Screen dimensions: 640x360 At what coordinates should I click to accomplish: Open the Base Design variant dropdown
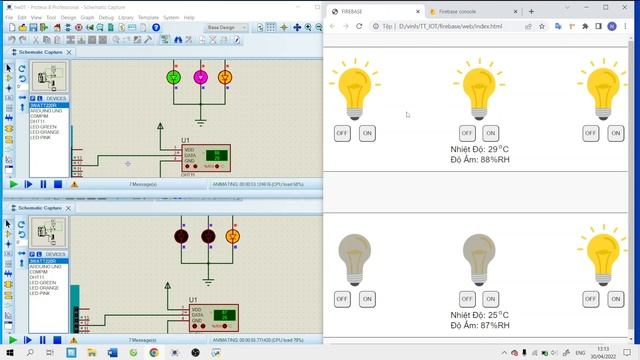tap(226, 27)
